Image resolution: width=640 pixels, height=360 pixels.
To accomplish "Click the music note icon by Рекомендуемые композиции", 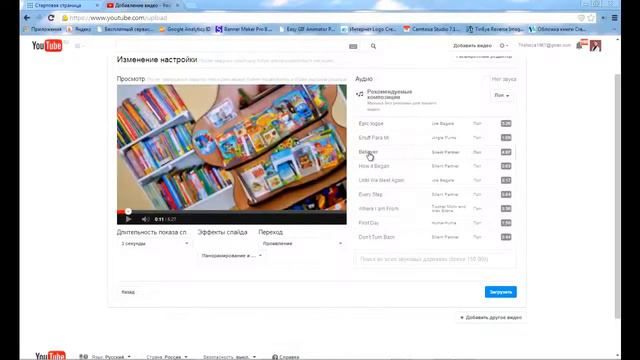I will click(360, 94).
